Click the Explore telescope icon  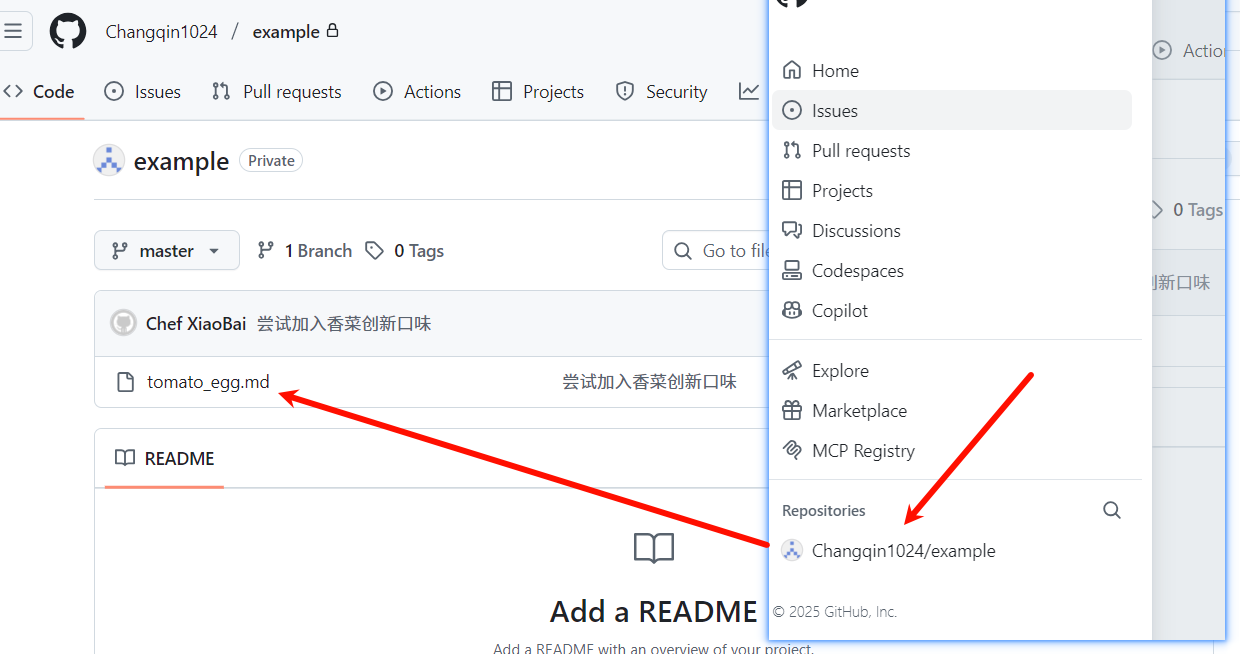792,370
